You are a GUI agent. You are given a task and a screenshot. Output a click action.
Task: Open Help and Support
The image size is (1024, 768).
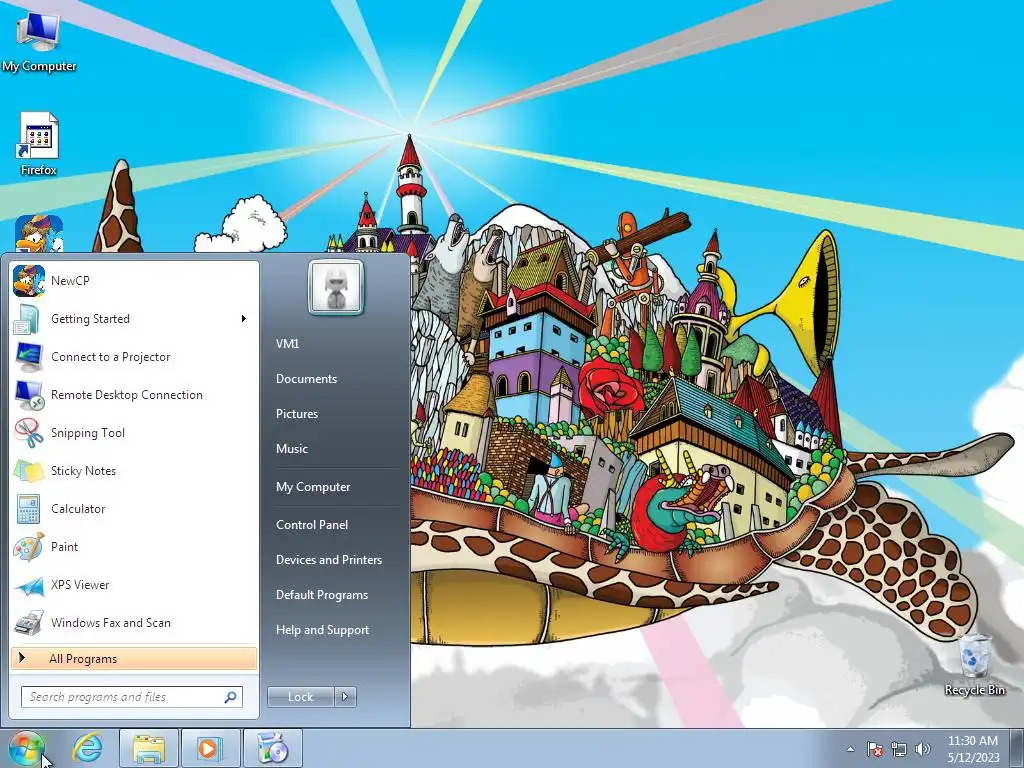tap(323, 630)
